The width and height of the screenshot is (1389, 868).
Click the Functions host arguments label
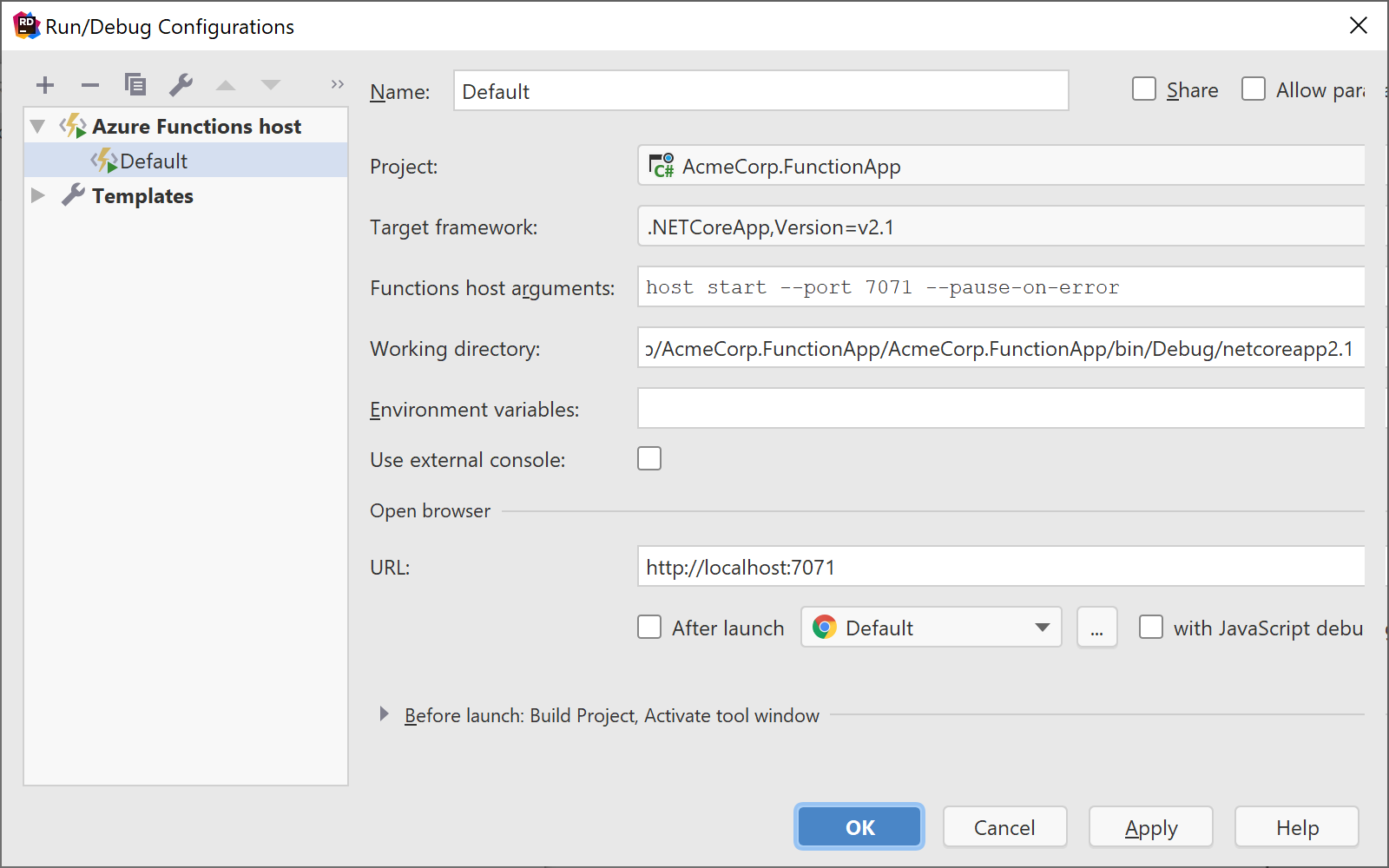[x=492, y=288]
